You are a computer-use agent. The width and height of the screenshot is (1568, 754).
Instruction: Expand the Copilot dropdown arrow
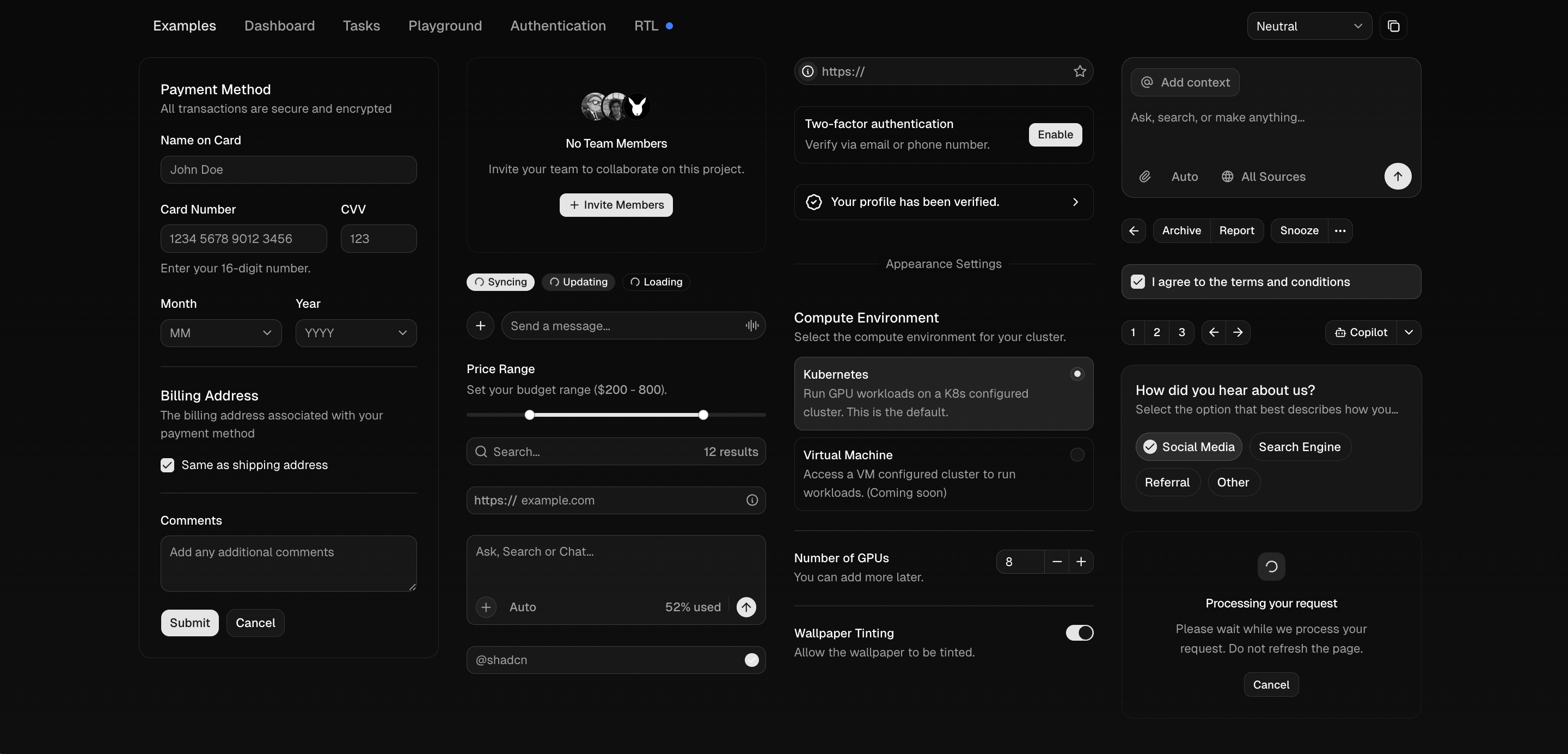(x=1408, y=332)
